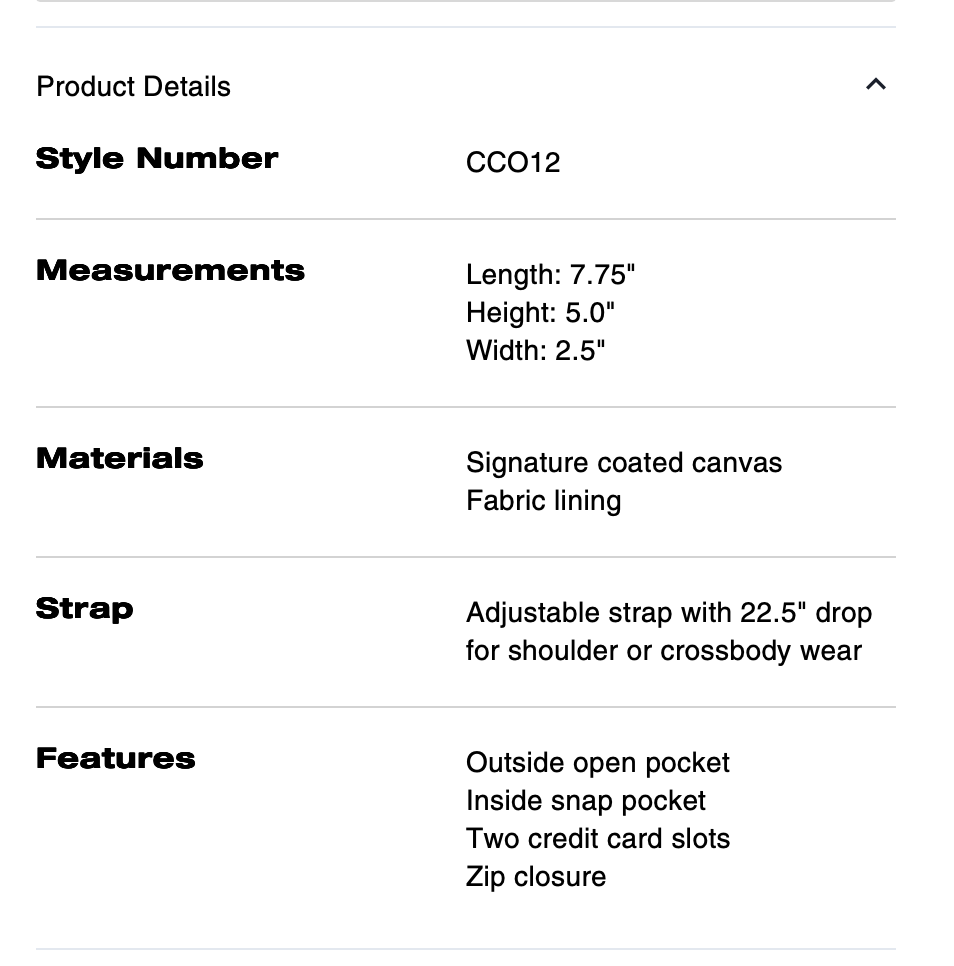The height and width of the screenshot is (966, 954).
Task: Click the Length: 7.75" measurement line
Action: (550, 275)
